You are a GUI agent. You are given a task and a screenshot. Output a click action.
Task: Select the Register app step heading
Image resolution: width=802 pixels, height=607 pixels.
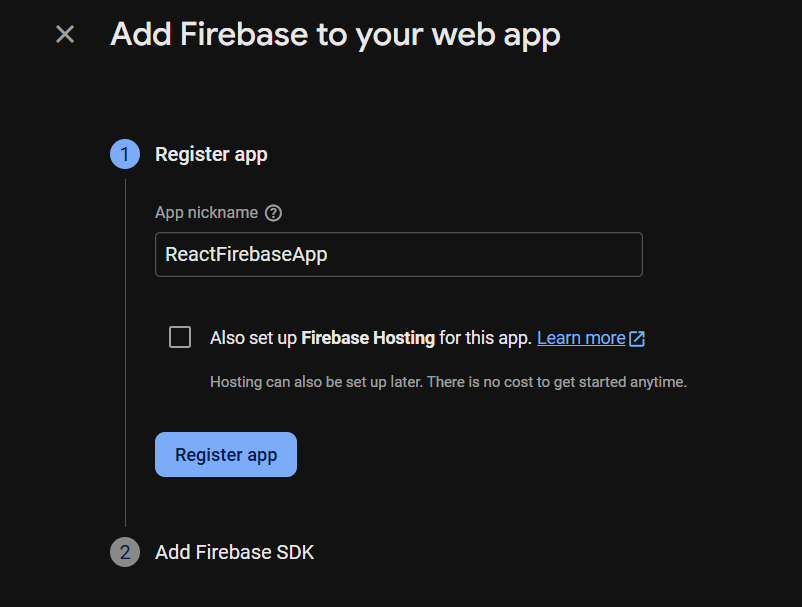point(211,154)
